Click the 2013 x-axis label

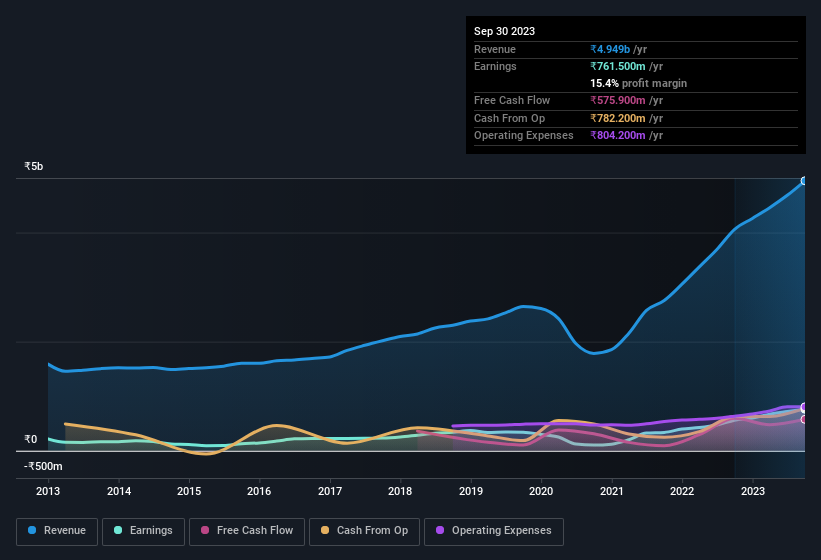pos(48,491)
